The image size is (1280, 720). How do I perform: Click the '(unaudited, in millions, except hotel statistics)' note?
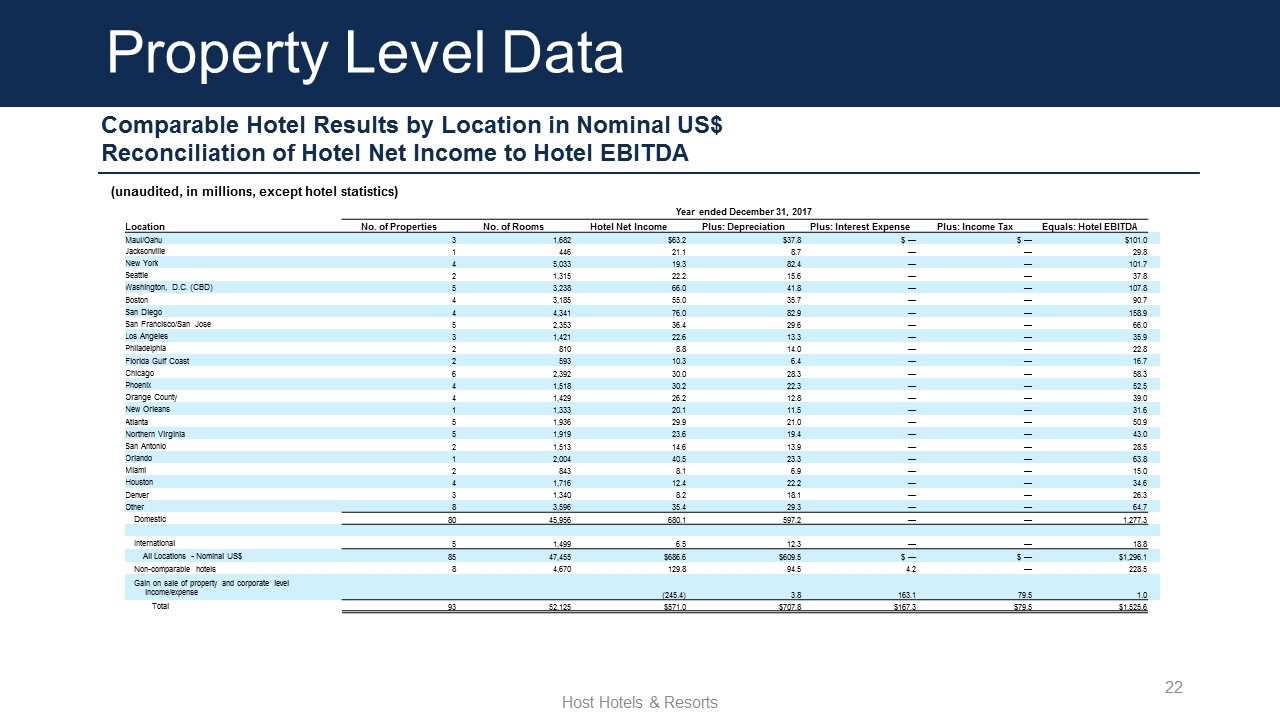point(254,191)
